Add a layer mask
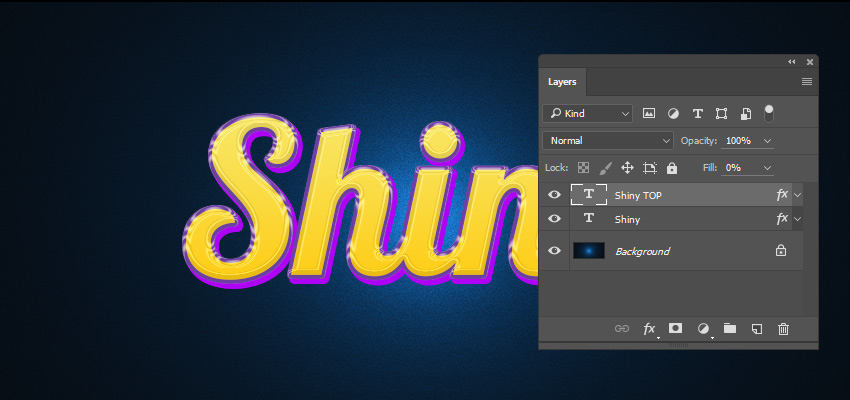850x400 pixels. coord(675,328)
